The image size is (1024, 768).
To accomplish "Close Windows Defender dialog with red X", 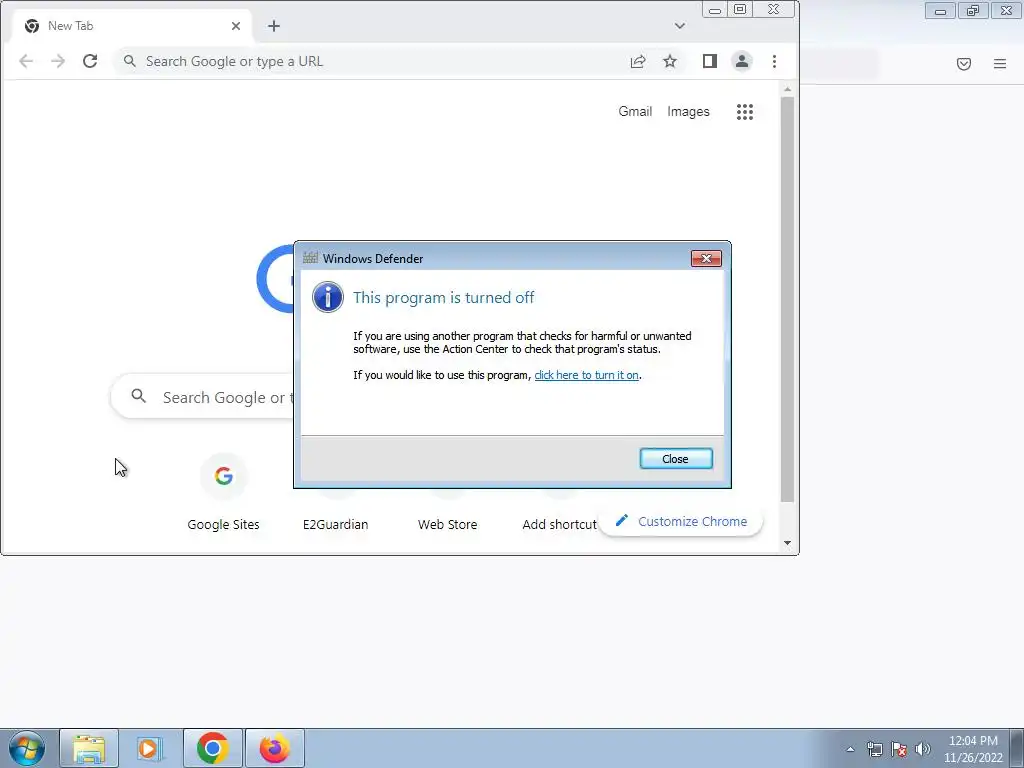I will (706, 259).
